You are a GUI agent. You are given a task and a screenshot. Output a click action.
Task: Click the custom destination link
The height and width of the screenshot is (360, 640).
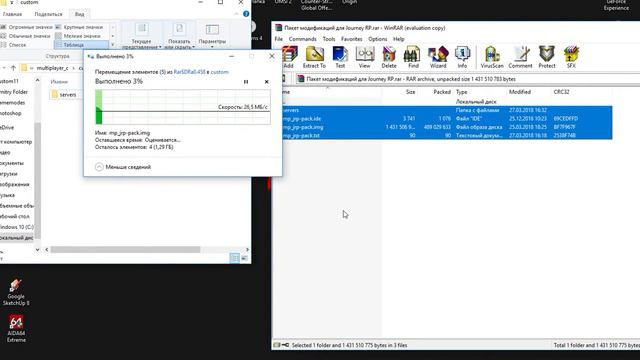pos(220,72)
